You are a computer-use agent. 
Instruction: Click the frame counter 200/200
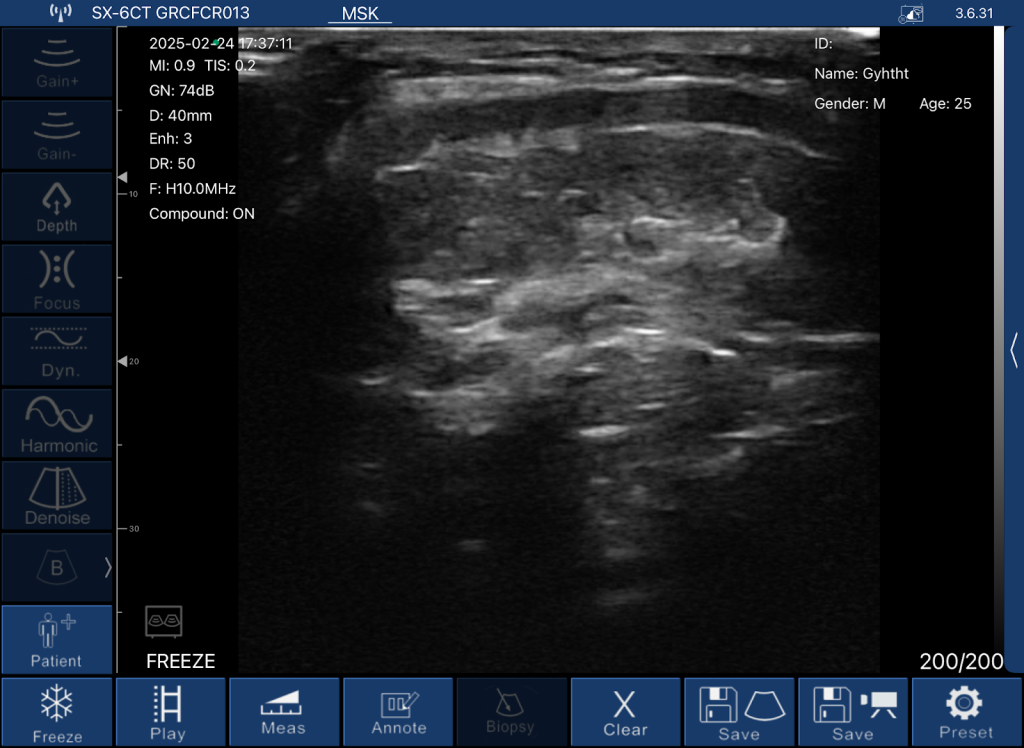(x=961, y=662)
